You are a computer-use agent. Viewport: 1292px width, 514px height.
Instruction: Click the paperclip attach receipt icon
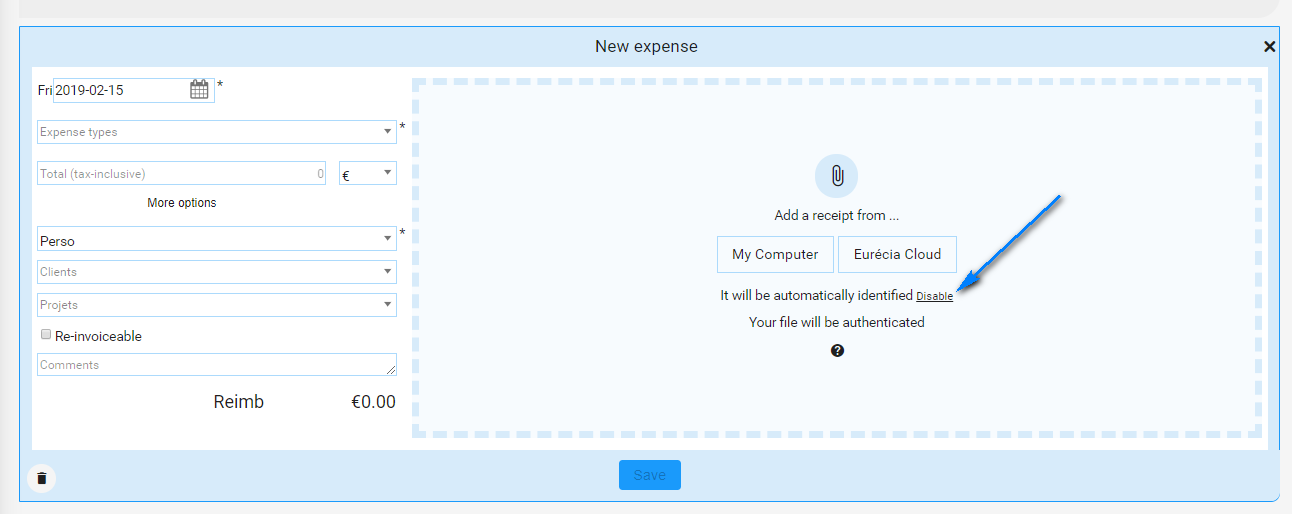coord(837,176)
